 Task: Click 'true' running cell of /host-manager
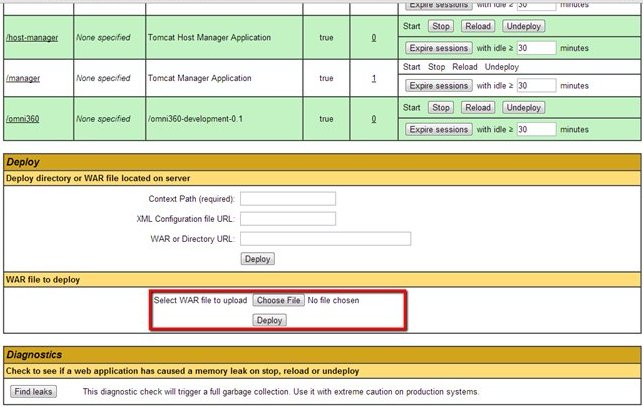[x=326, y=38]
